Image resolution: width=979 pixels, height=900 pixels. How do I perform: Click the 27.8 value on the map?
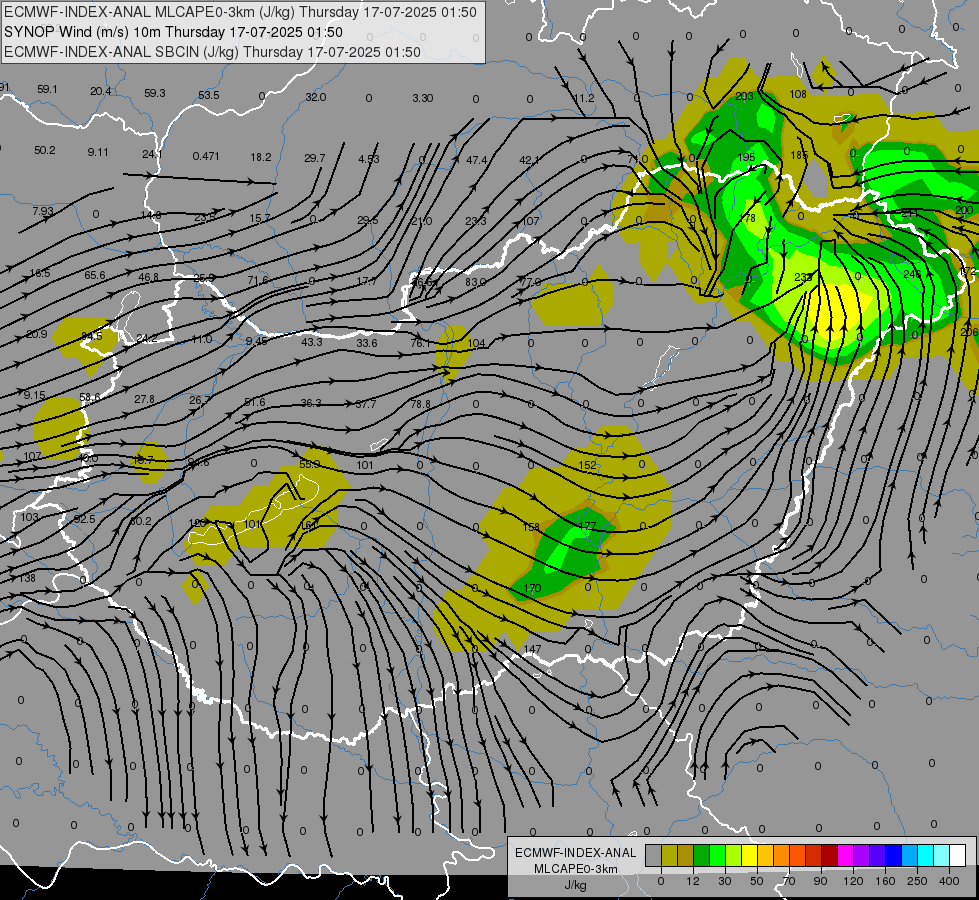click(144, 399)
